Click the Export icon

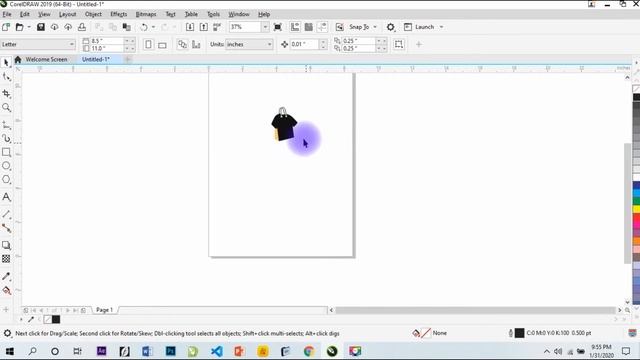[x=203, y=27]
